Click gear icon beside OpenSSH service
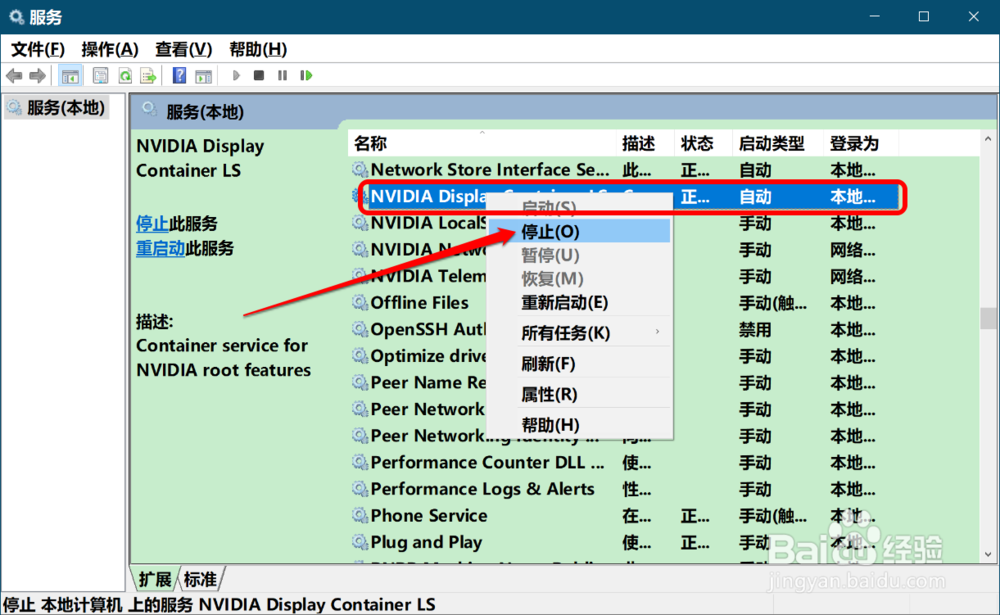This screenshot has width=1000, height=615. tap(360, 329)
